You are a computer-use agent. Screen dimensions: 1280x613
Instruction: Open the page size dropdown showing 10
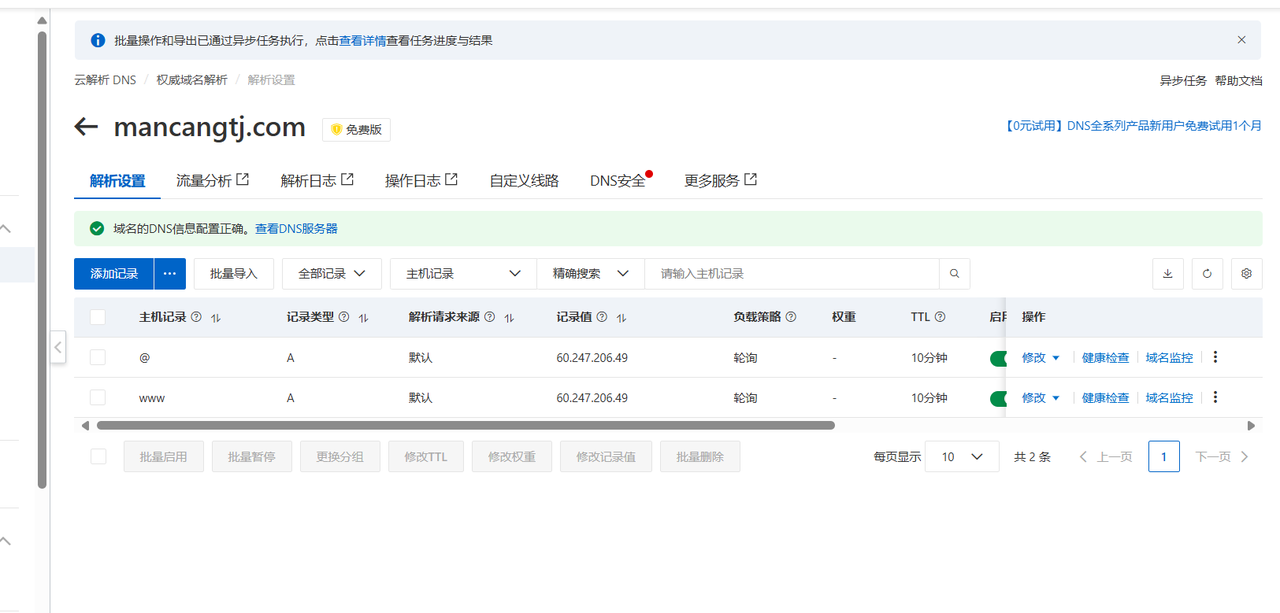click(961, 457)
